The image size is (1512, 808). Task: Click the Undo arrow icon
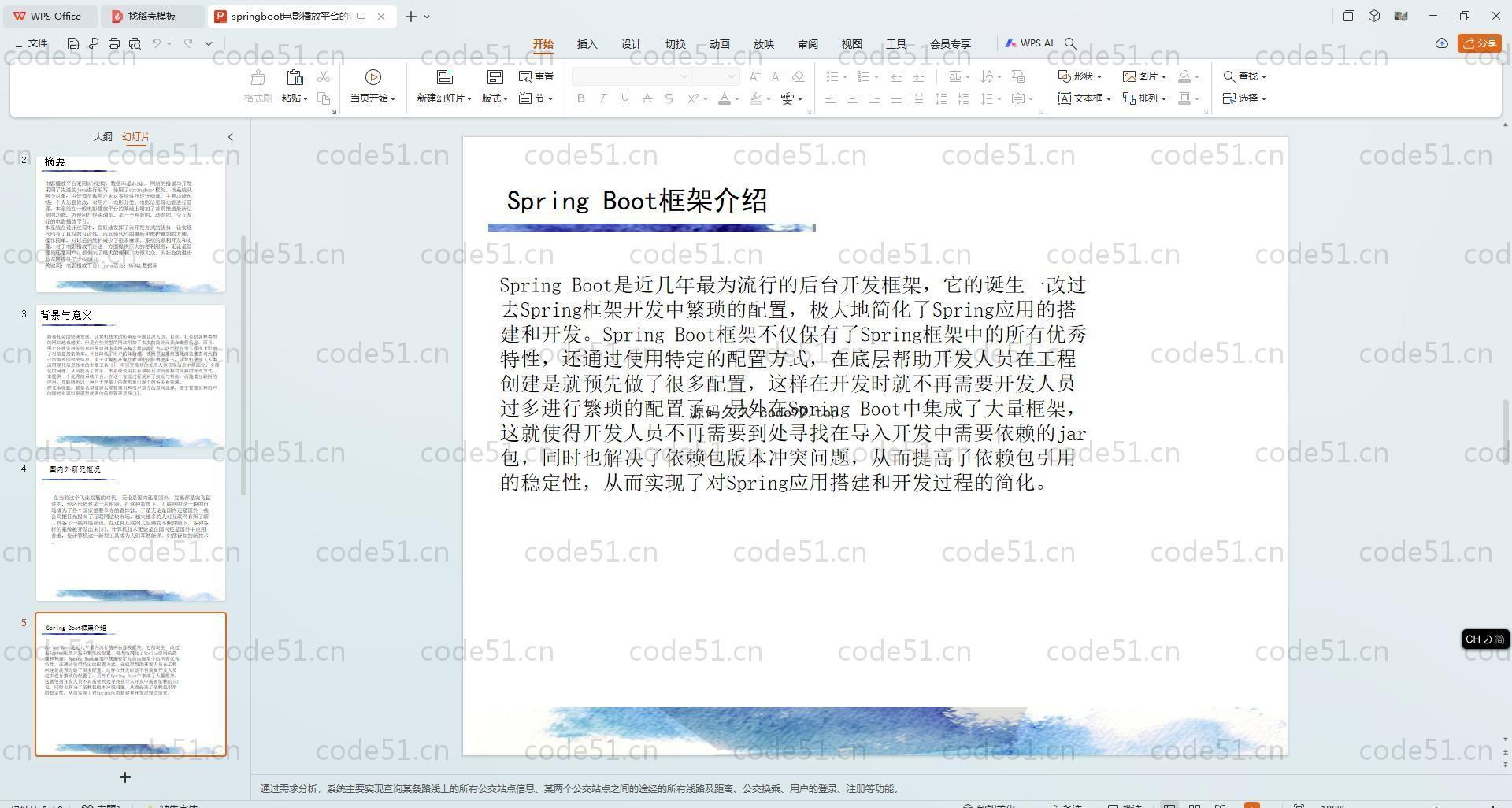coord(157,43)
